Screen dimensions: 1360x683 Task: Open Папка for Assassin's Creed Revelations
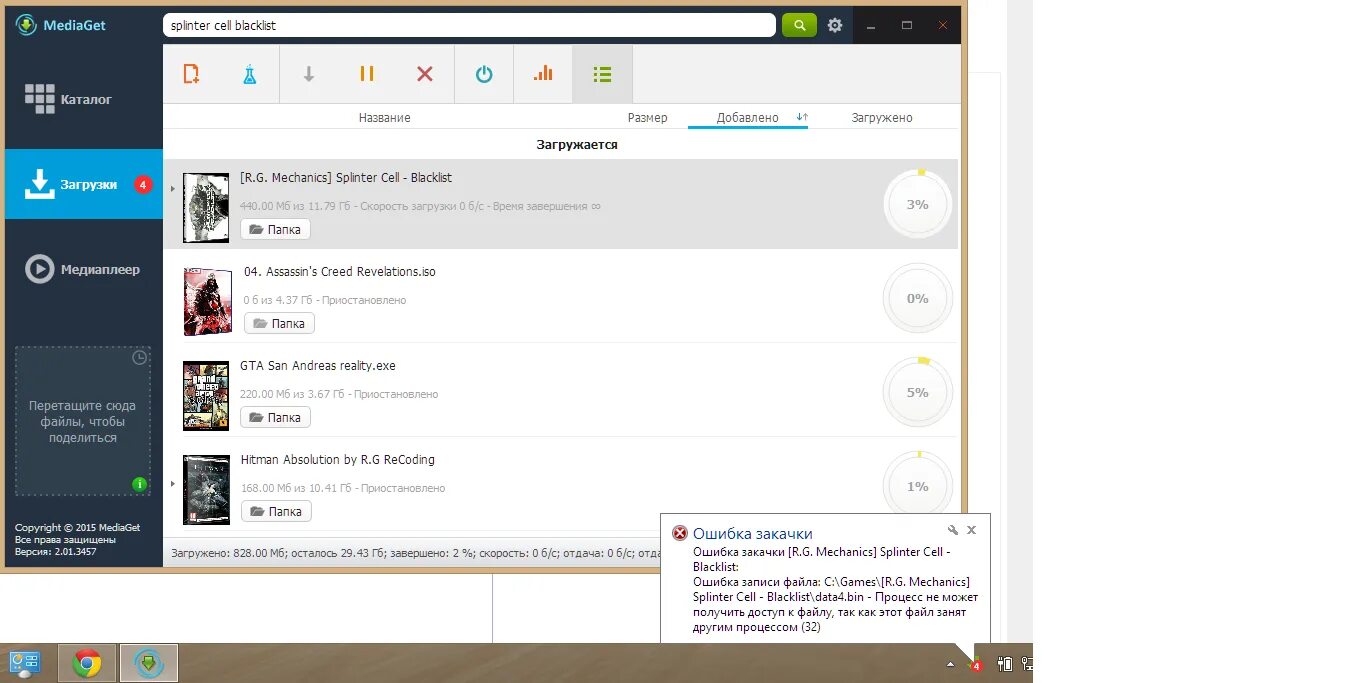pos(279,323)
